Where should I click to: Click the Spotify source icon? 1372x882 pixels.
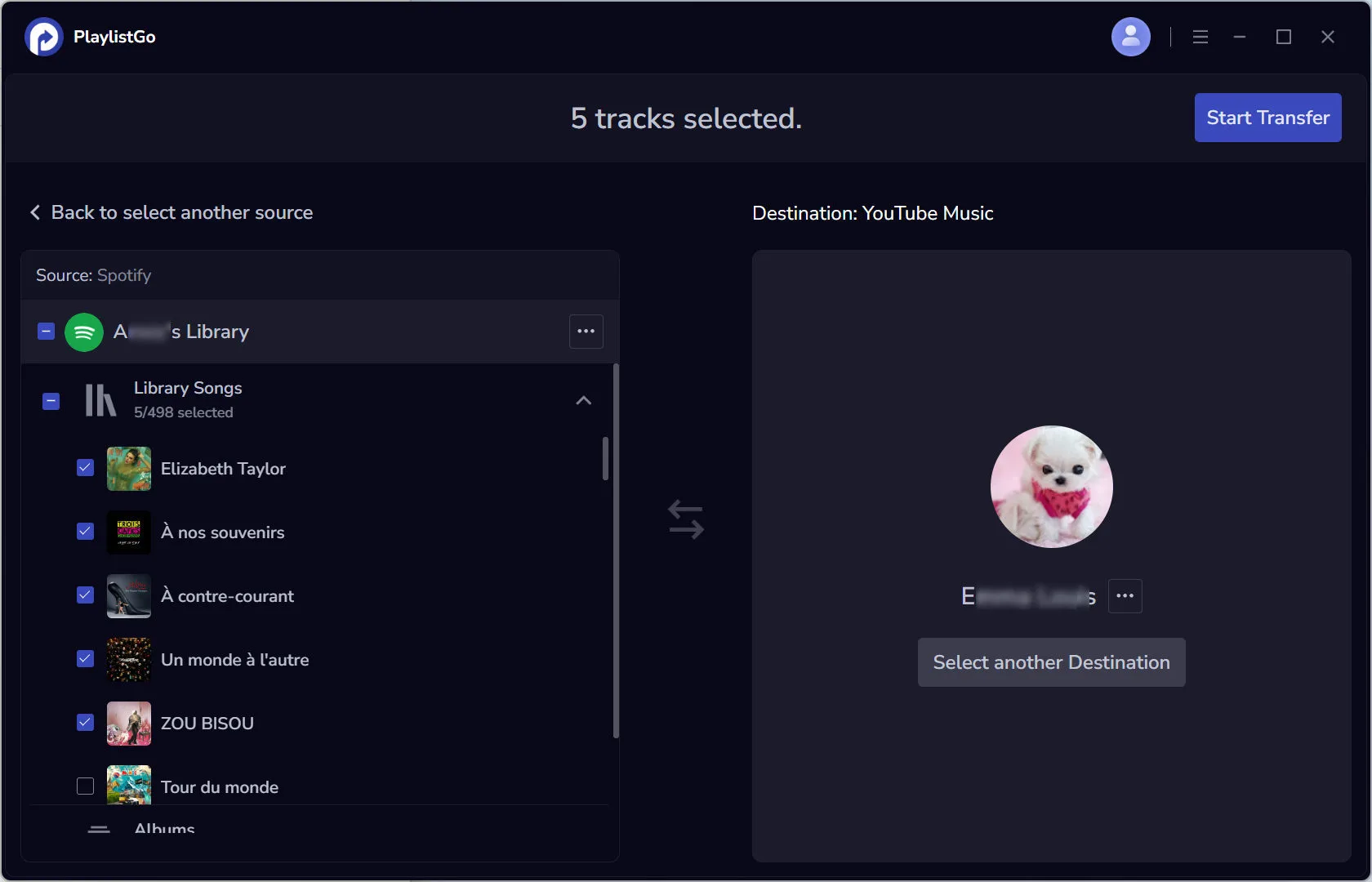point(83,332)
